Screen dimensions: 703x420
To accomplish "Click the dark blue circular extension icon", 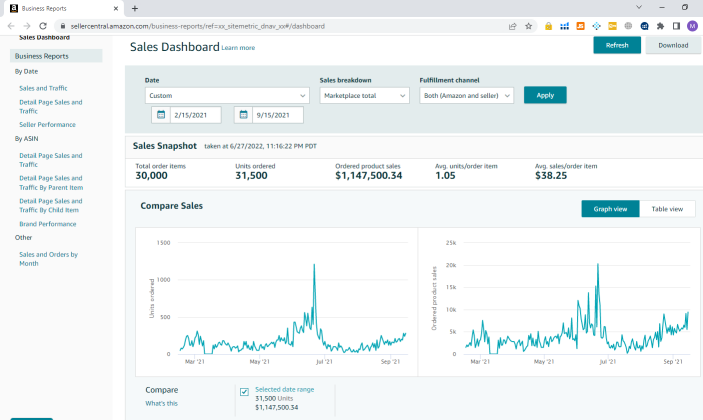I will 644,26.
